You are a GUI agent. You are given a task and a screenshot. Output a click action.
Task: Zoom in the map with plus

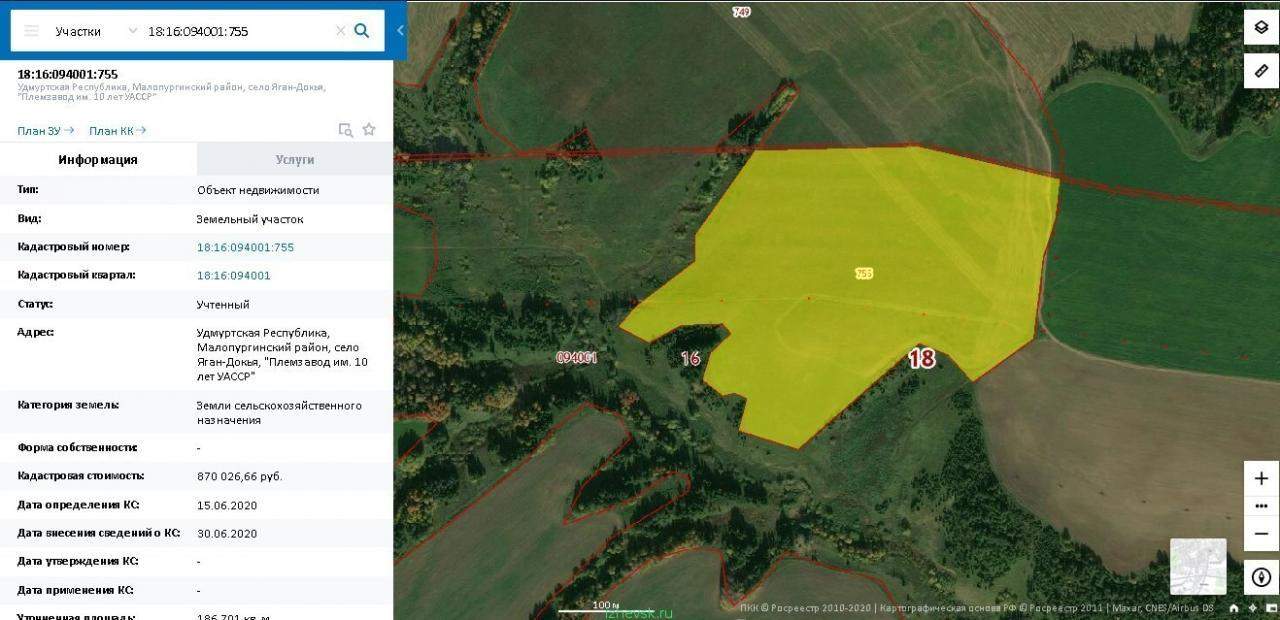(1261, 478)
